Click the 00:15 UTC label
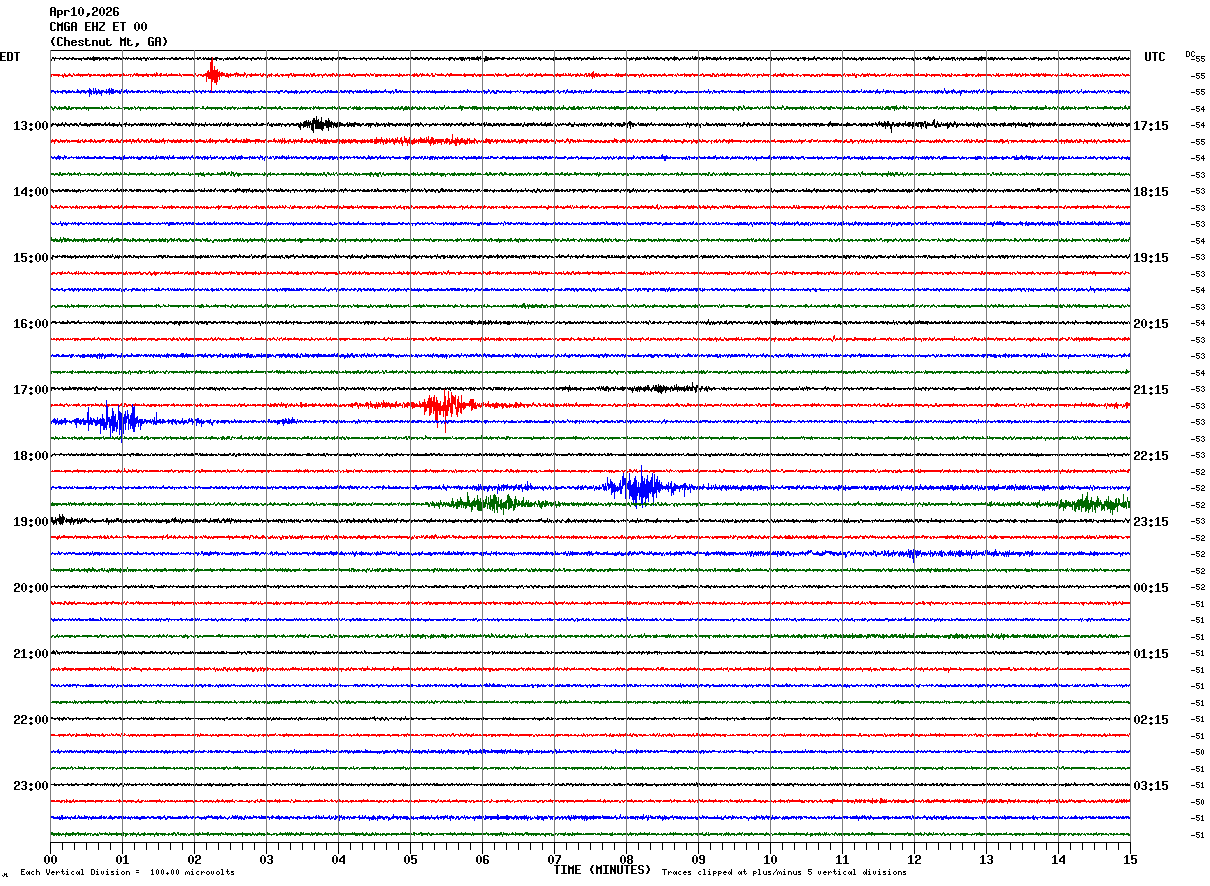This screenshot has width=1210, height=886. point(1151,588)
